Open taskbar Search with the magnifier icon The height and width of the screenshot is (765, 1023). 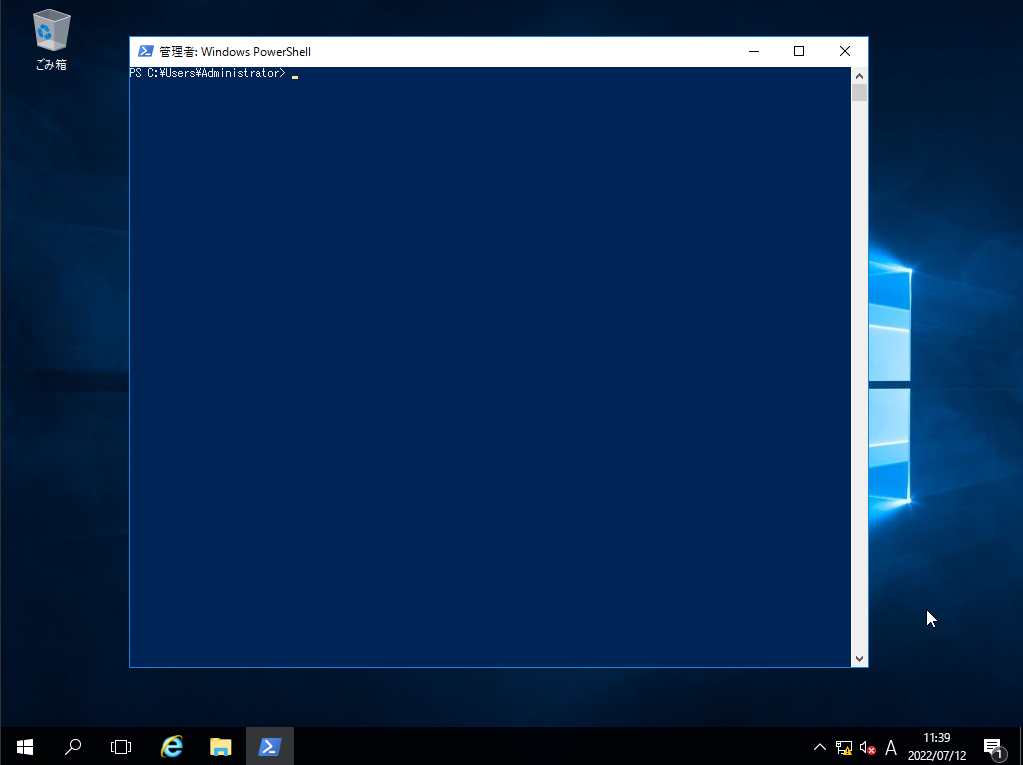point(73,746)
